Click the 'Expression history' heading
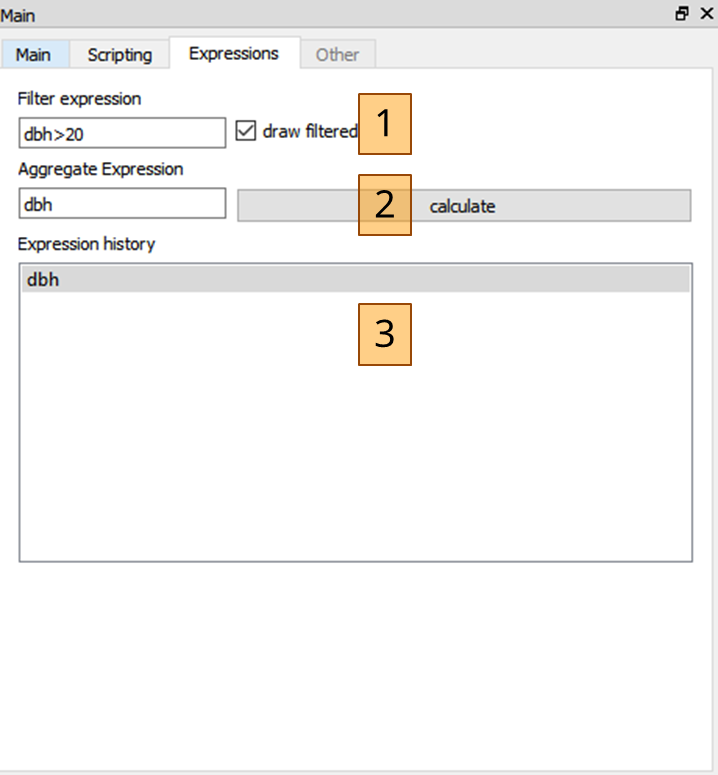This screenshot has width=718, height=775. pyautogui.click(x=86, y=244)
